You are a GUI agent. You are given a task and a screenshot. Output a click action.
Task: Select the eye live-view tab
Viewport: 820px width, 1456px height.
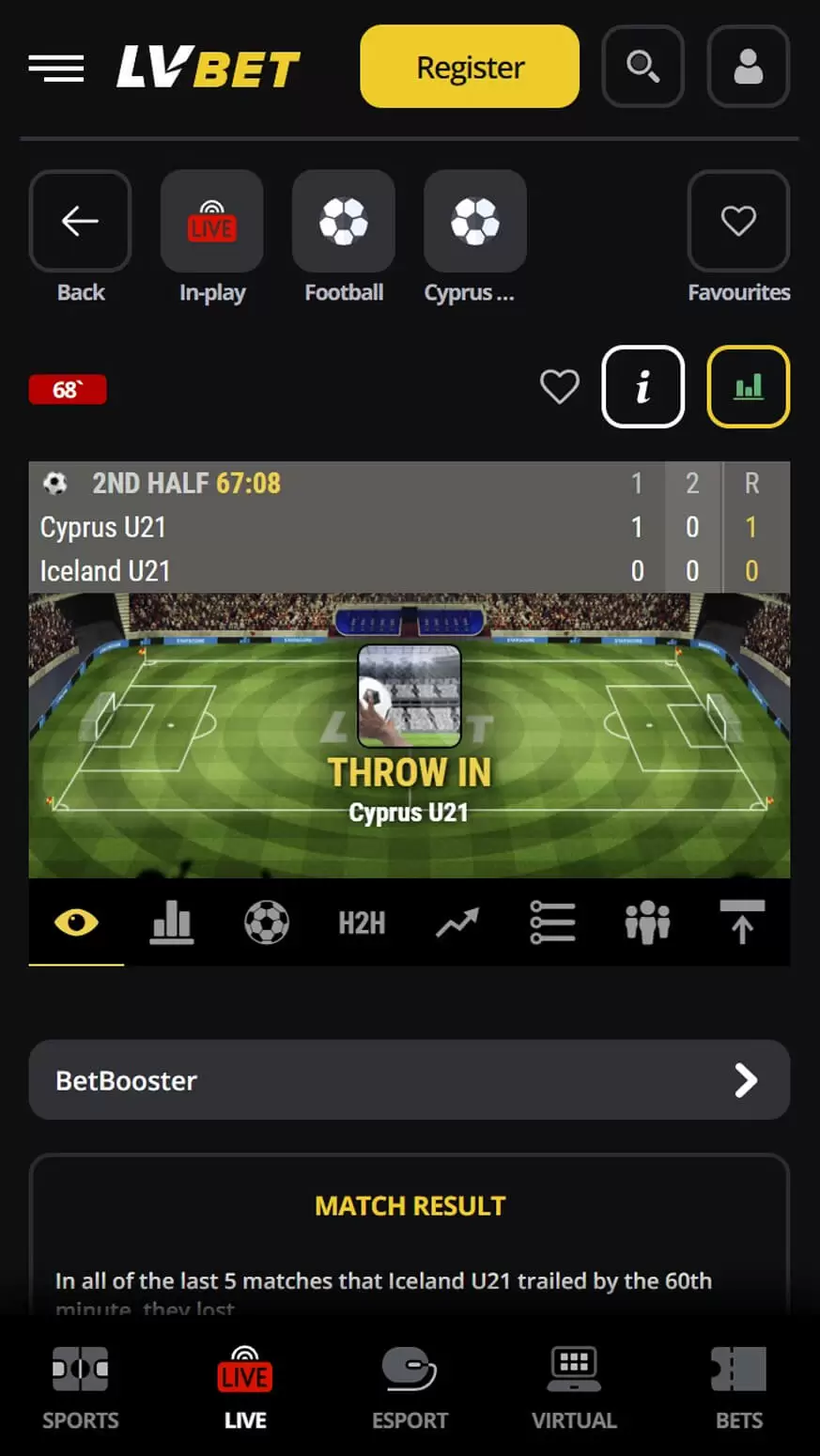[x=76, y=922]
